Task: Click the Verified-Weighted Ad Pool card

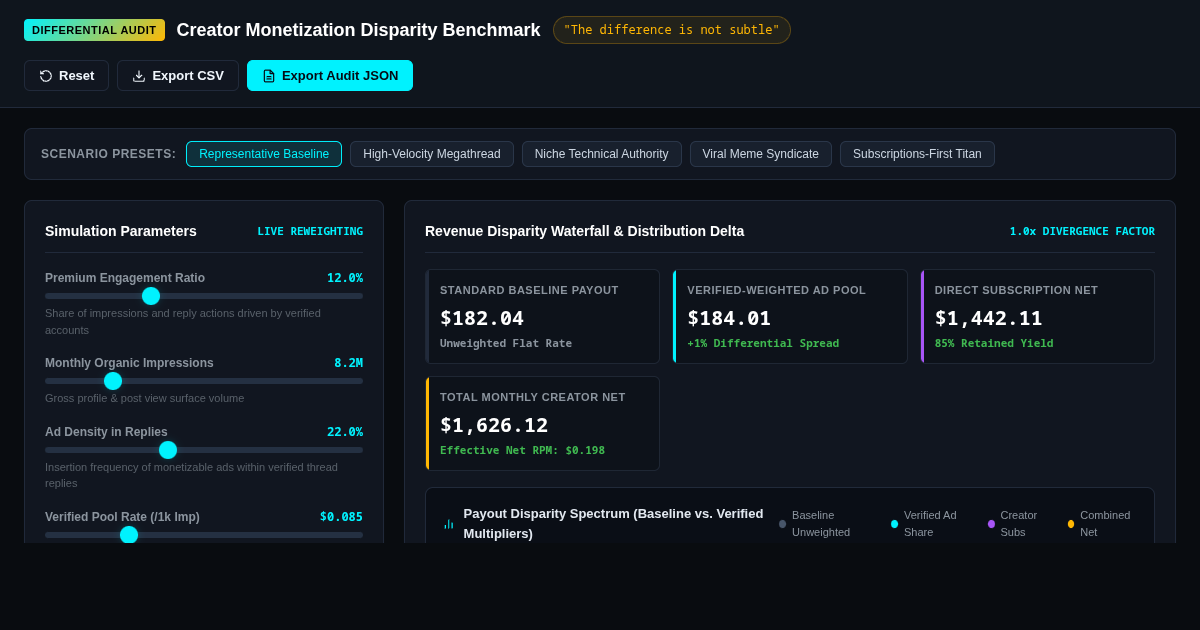Action: pyautogui.click(x=790, y=316)
